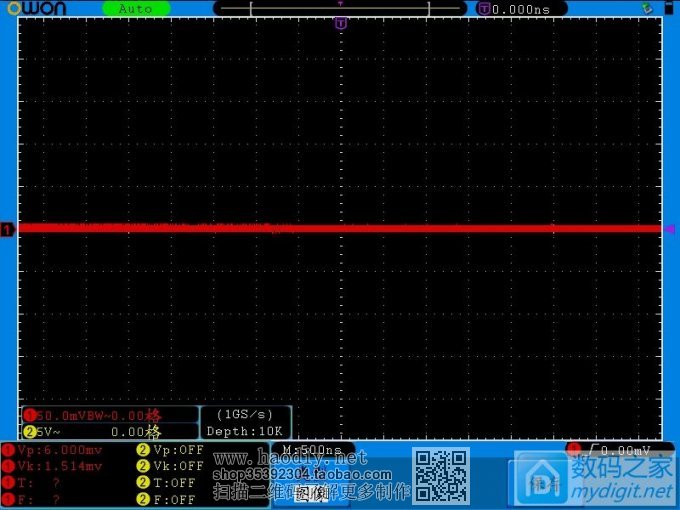Click the trigger level arrow on right edge
The width and height of the screenshot is (680, 510).
[x=670, y=229]
